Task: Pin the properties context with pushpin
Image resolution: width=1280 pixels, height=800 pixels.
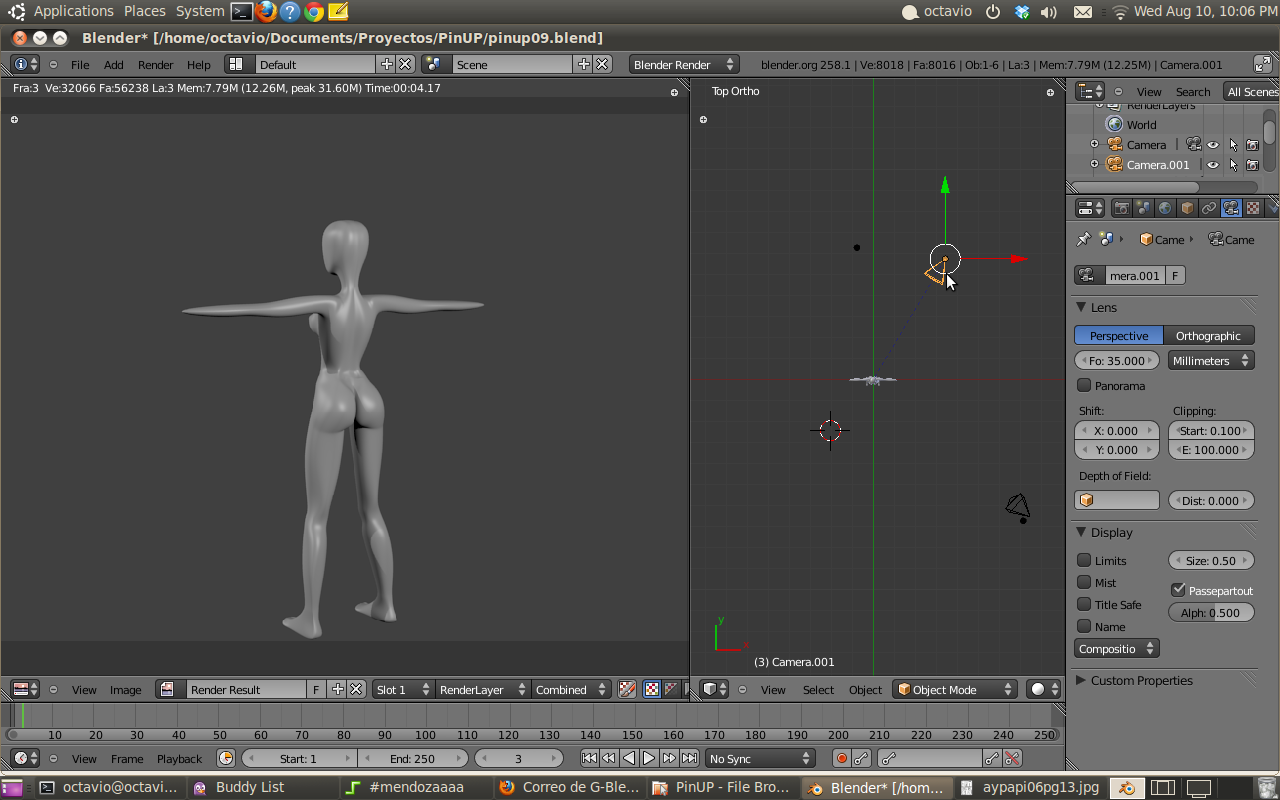Action: (x=1083, y=239)
